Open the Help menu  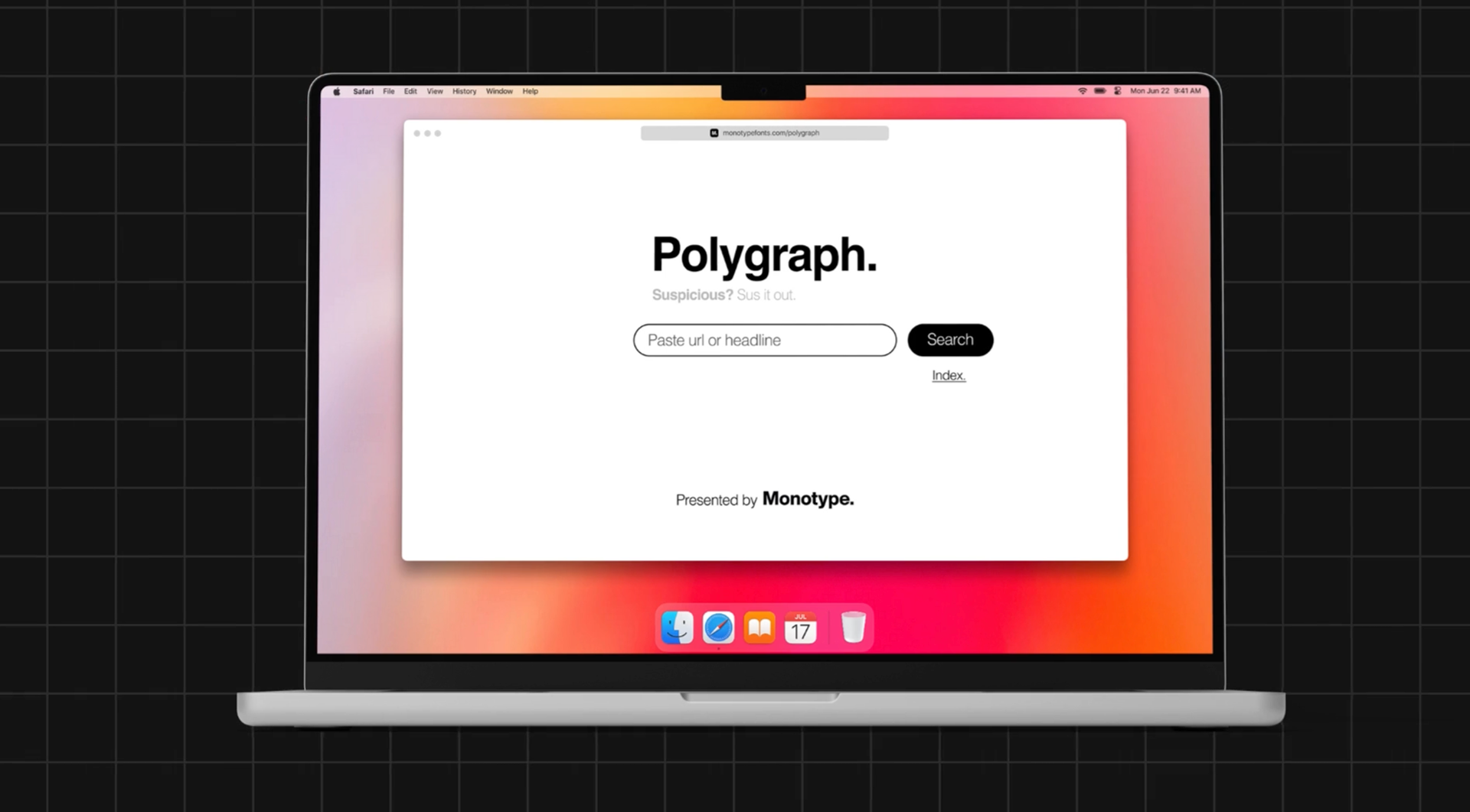click(530, 91)
